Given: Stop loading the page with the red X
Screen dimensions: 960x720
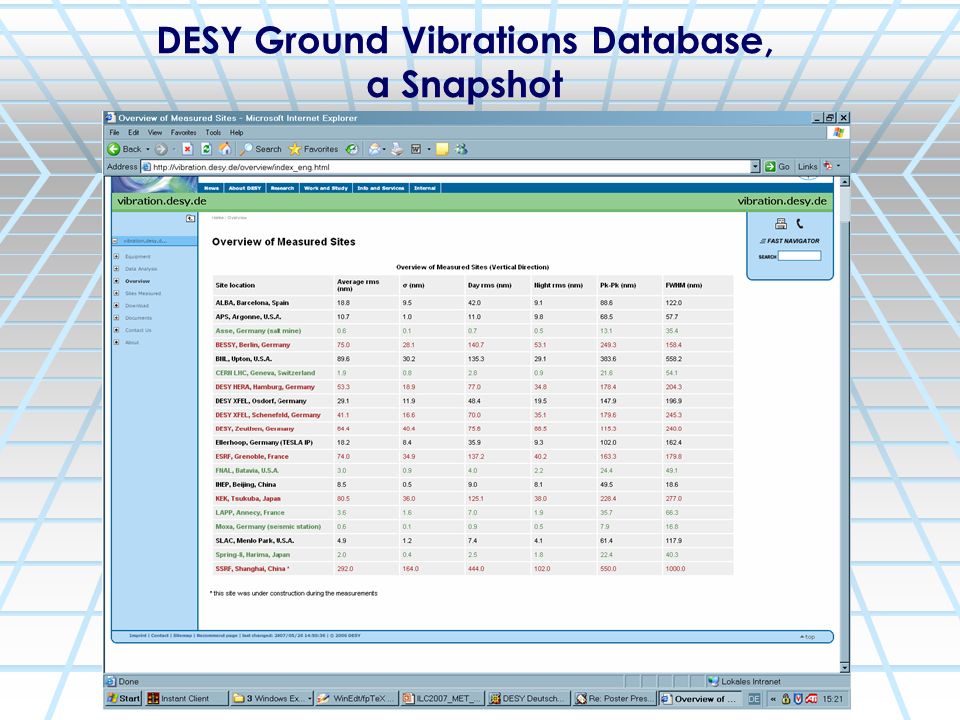Looking at the screenshot, I should 187,149.
